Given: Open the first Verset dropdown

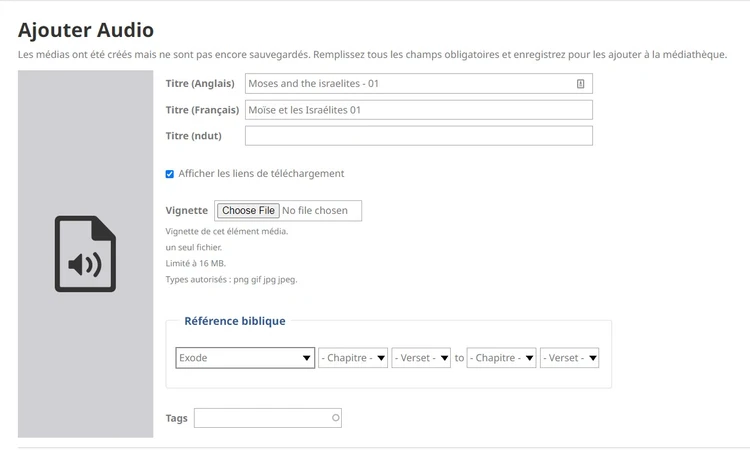Looking at the screenshot, I should click(x=421, y=358).
